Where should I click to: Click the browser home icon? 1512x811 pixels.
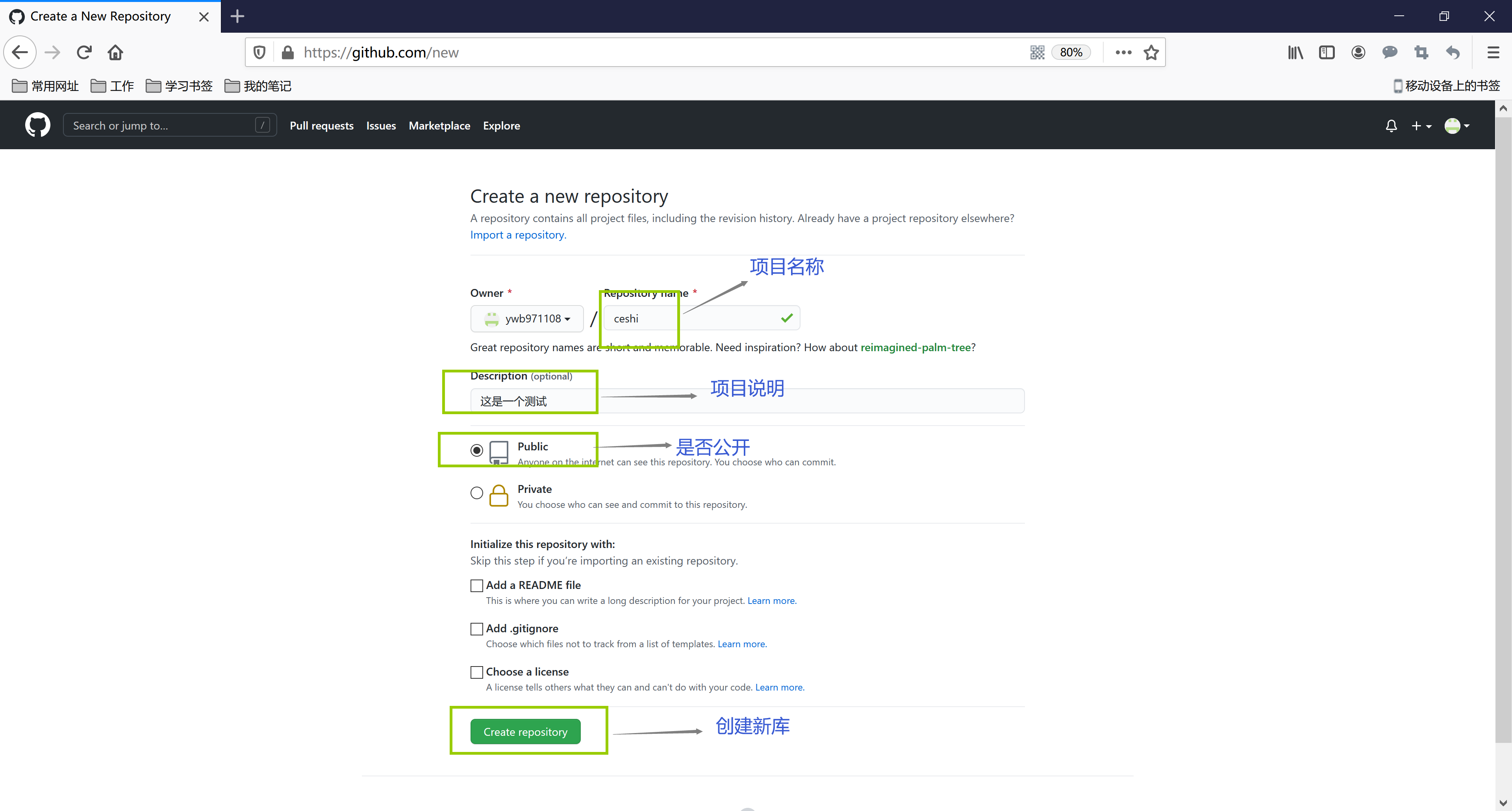[115, 52]
